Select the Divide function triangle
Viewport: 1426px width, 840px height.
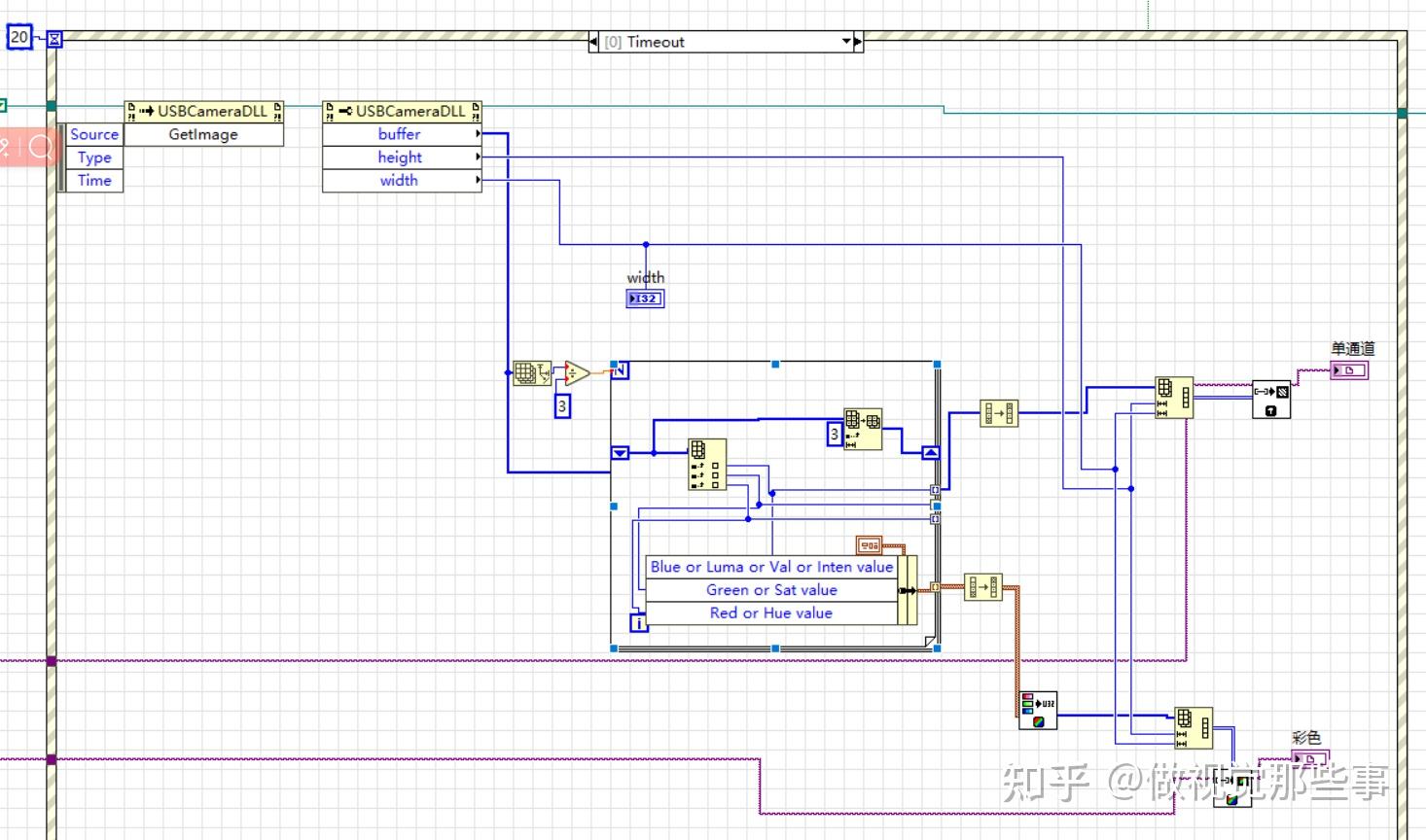click(x=577, y=372)
